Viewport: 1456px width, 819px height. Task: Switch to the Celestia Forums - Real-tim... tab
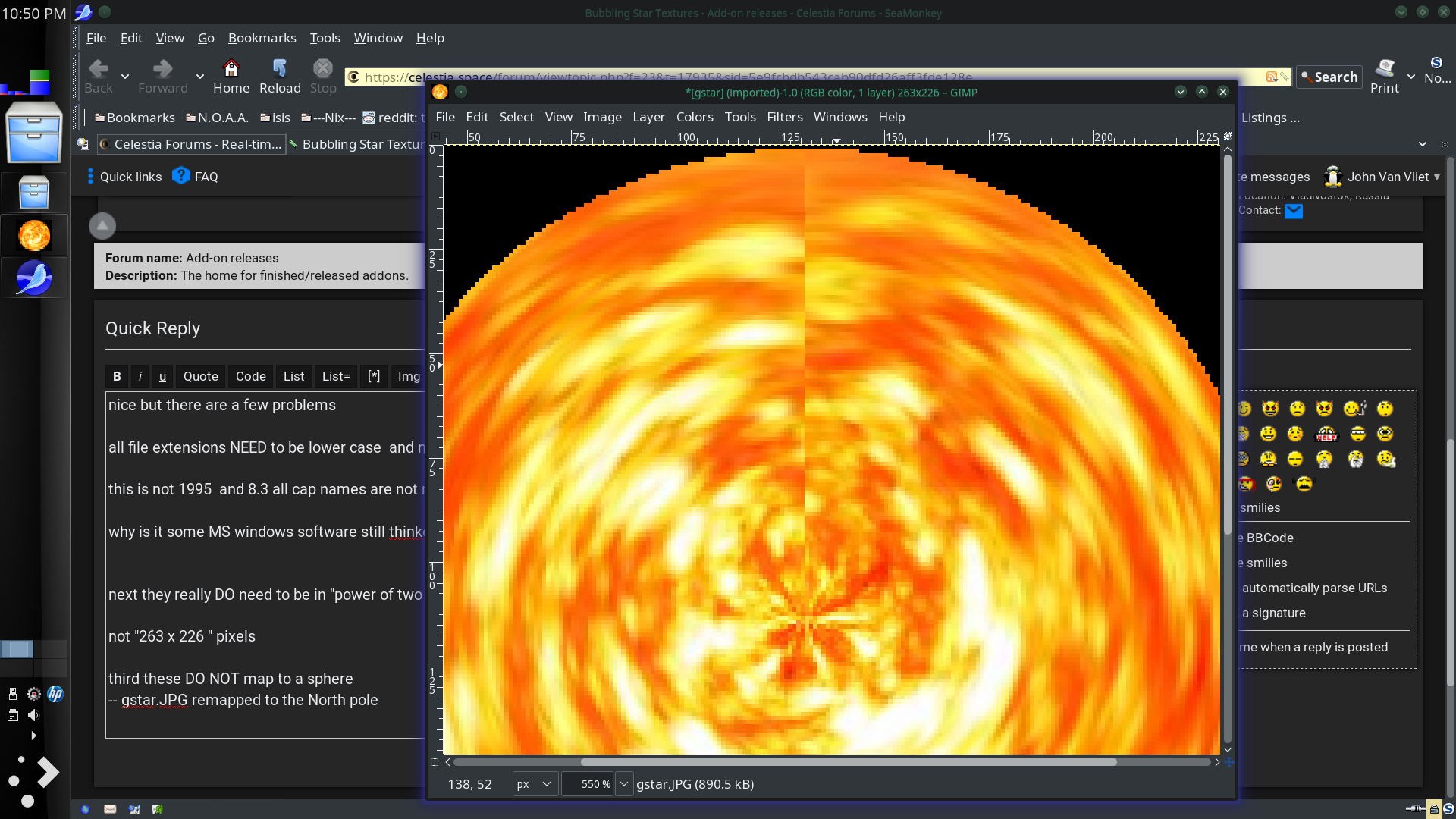tap(191, 144)
